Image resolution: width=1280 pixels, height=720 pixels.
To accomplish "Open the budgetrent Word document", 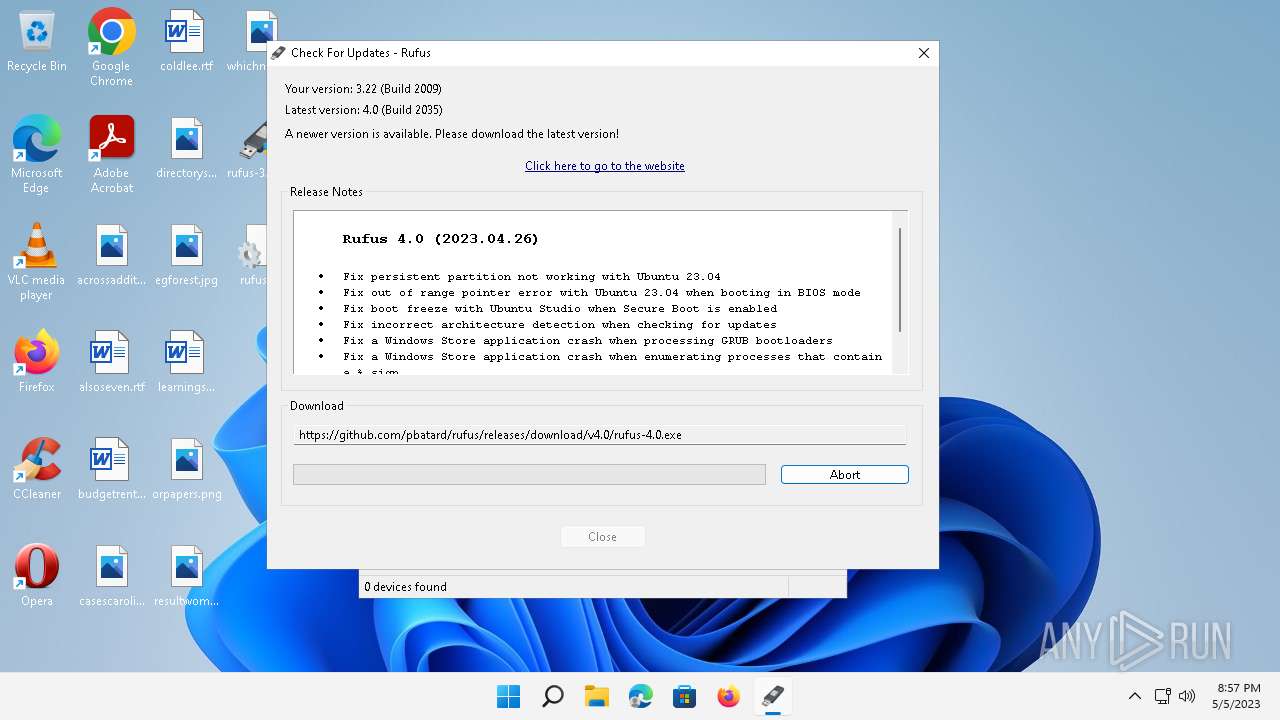I will pos(111,468).
